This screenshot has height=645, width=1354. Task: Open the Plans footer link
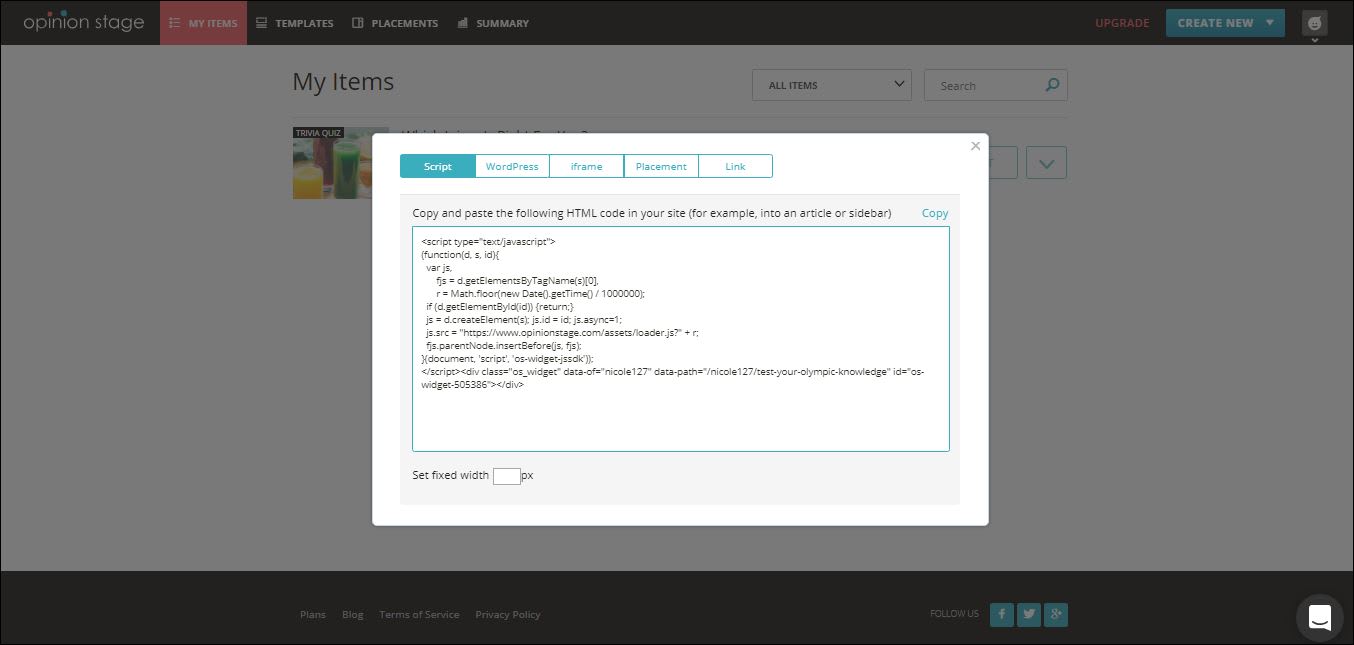tap(313, 614)
